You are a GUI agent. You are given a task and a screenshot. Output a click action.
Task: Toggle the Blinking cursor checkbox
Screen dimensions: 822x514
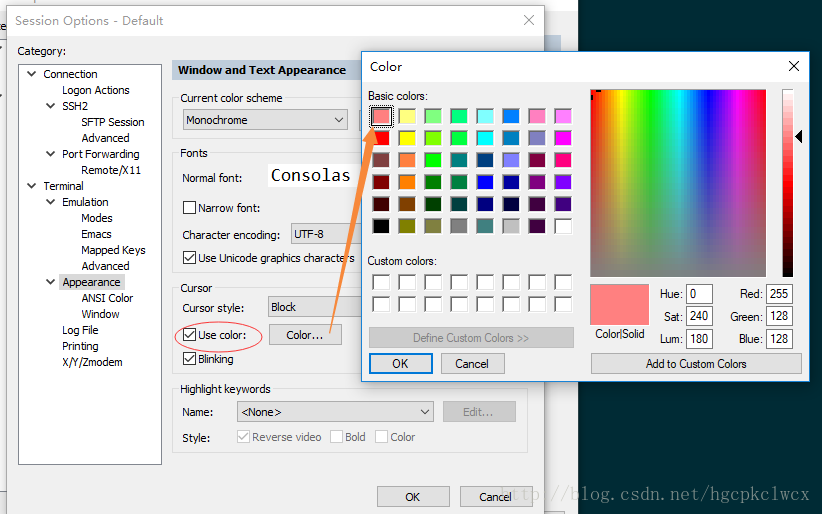(189, 359)
